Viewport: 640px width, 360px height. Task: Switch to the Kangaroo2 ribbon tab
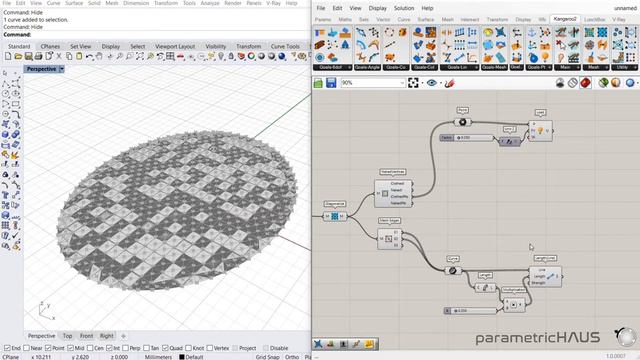coord(565,19)
